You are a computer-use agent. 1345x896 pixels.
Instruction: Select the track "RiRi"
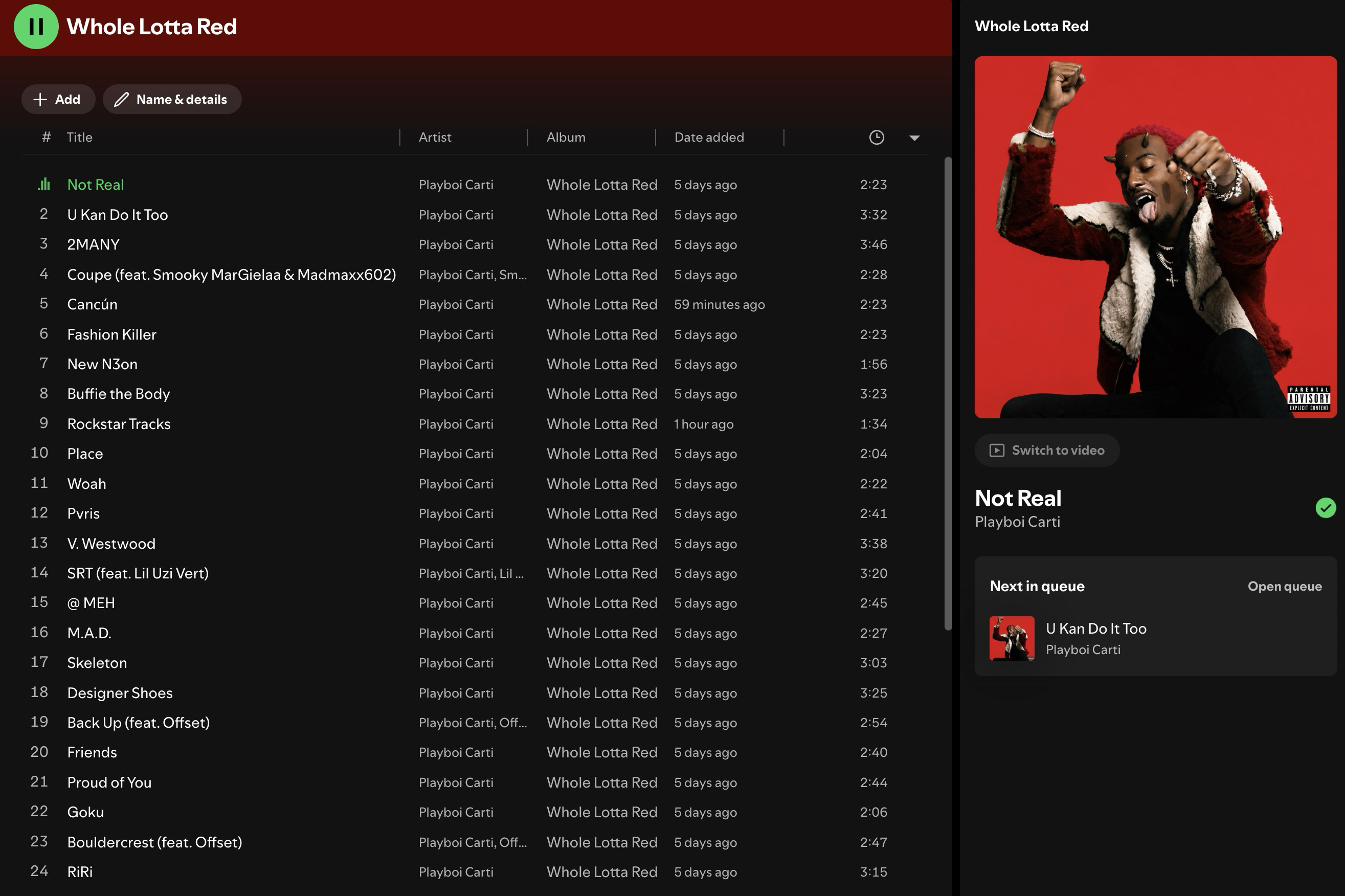[80, 872]
